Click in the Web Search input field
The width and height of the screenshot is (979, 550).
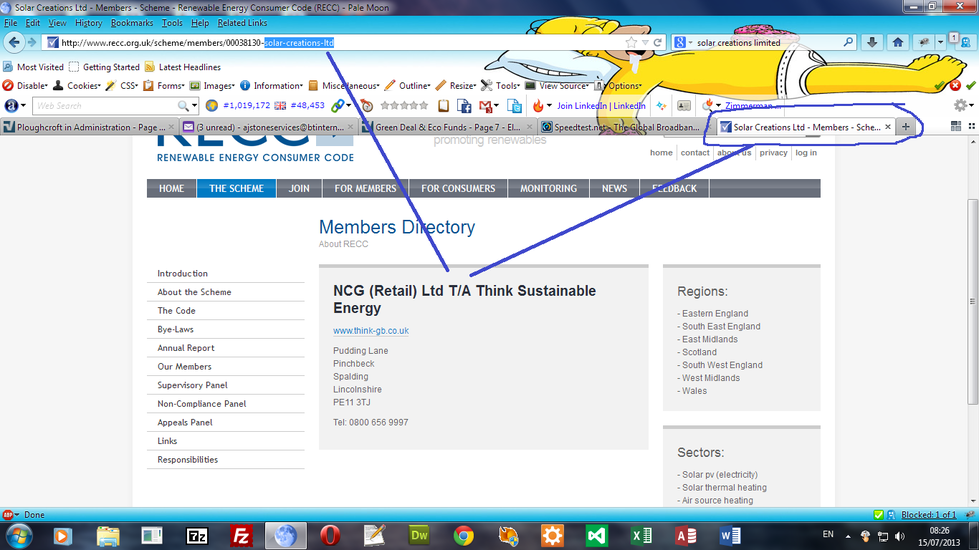coord(107,106)
